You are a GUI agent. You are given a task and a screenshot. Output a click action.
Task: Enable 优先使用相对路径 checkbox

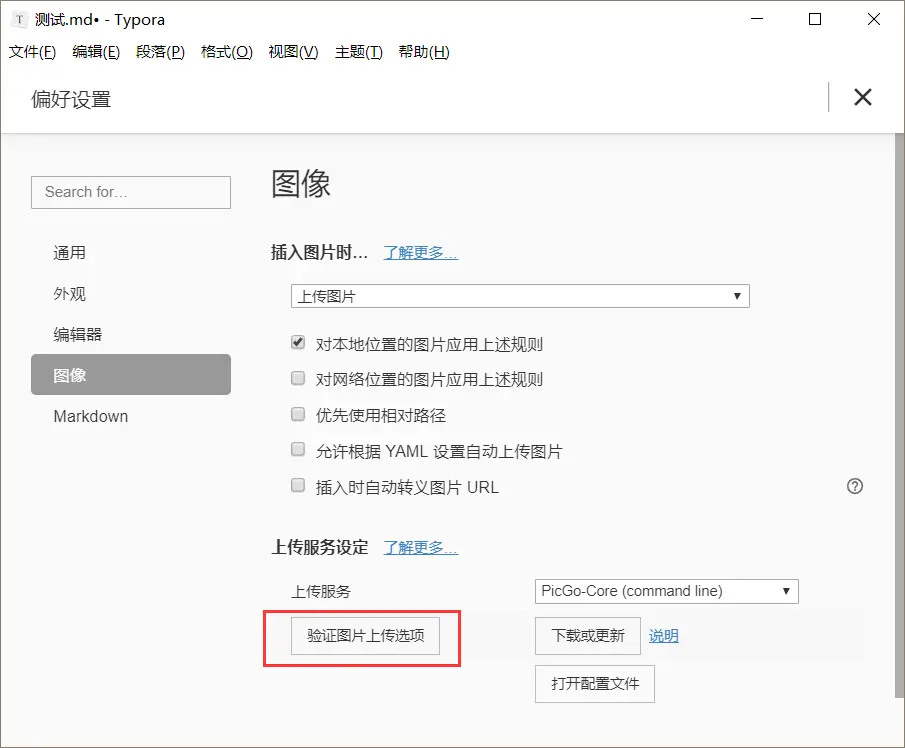298,414
